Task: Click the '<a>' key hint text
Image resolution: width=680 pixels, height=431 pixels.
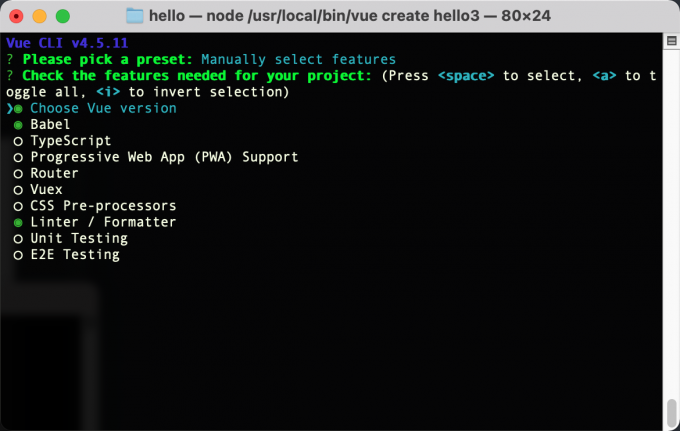Action: pos(604,75)
